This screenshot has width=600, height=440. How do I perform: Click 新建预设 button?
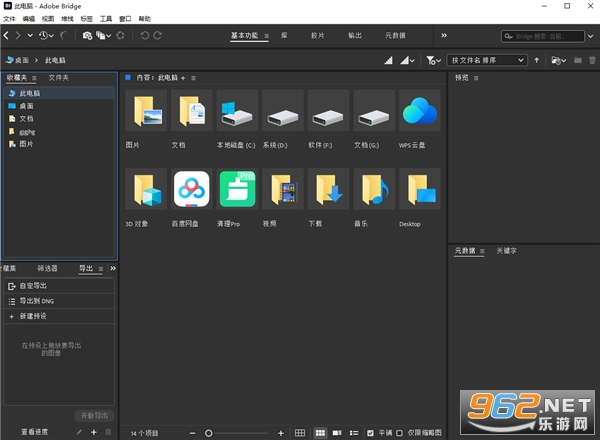(x=59, y=316)
